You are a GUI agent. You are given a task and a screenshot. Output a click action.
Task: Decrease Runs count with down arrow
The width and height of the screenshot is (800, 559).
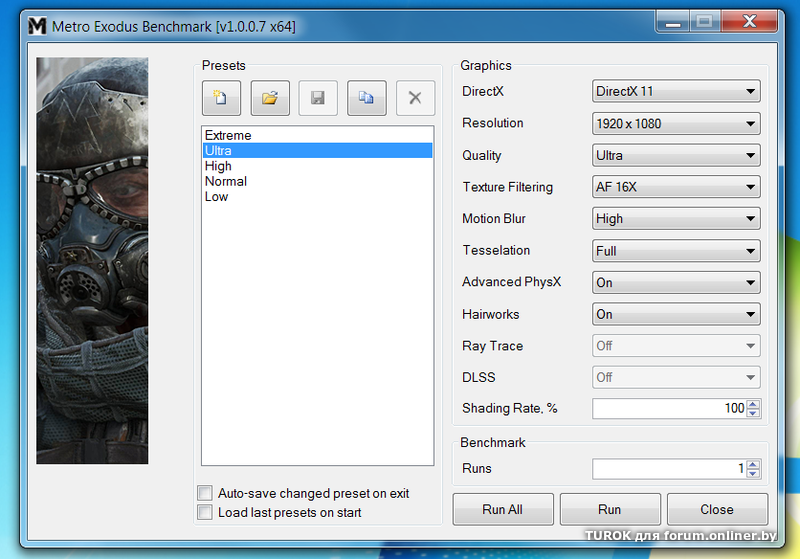coord(753,473)
